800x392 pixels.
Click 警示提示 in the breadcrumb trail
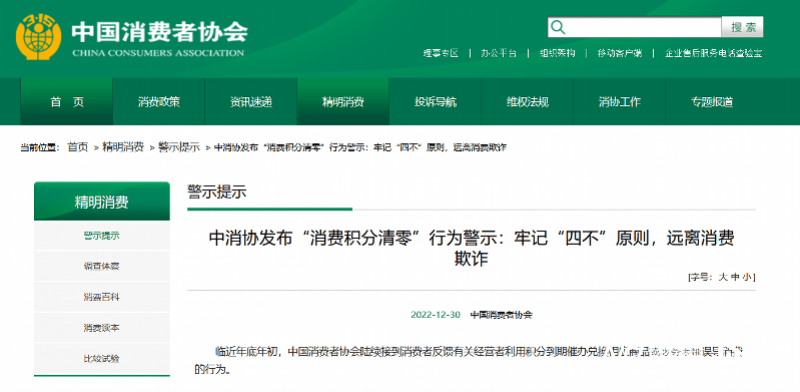tap(179, 147)
